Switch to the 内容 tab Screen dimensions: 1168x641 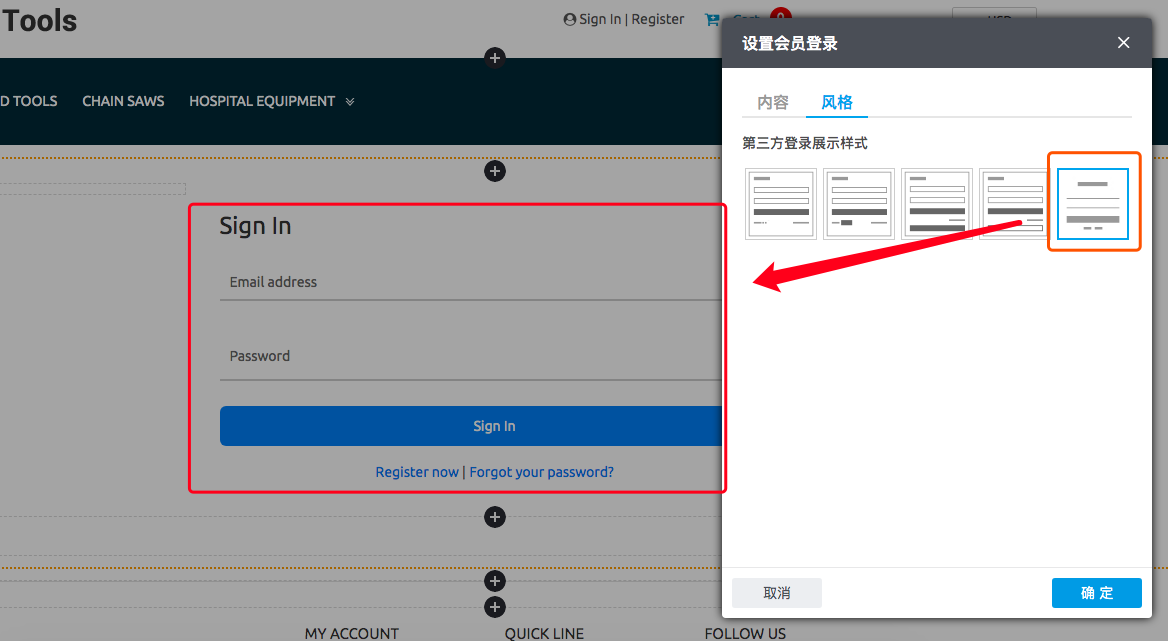773,102
